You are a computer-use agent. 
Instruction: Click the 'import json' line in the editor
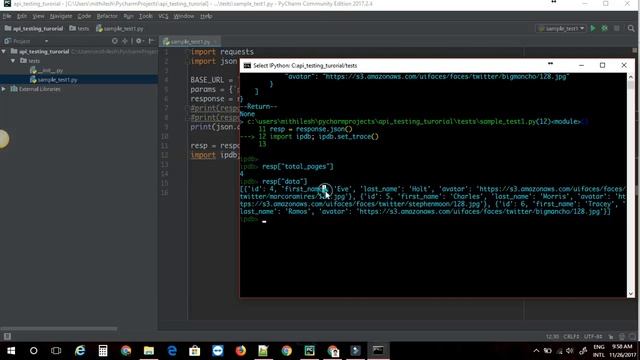point(214,61)
